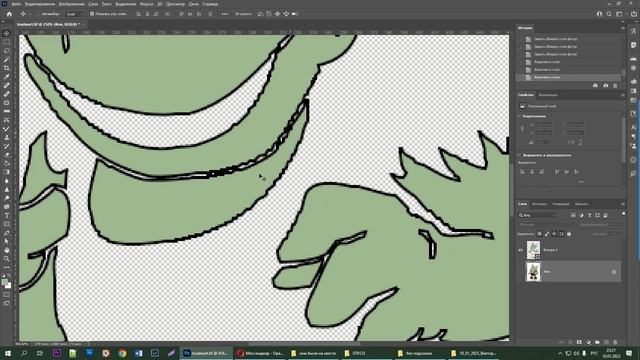Select the Eyedropper tool
640x360 pixels.
tap(7, 77)
